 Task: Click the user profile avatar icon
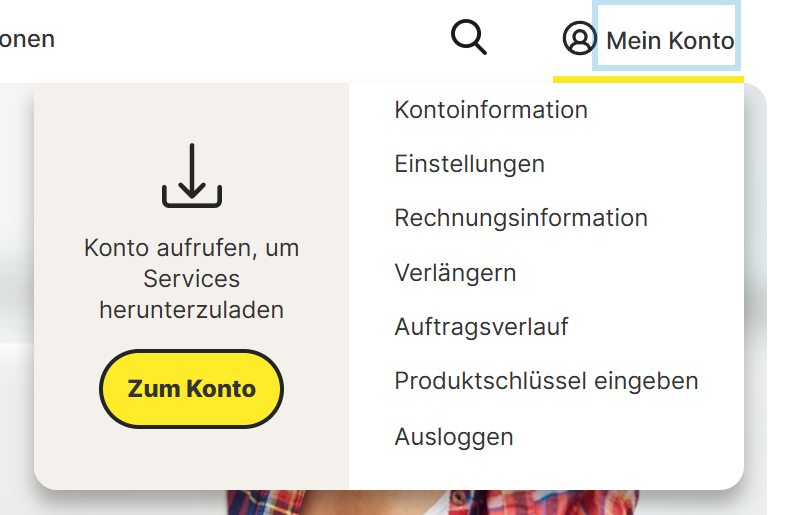[578, 39]
